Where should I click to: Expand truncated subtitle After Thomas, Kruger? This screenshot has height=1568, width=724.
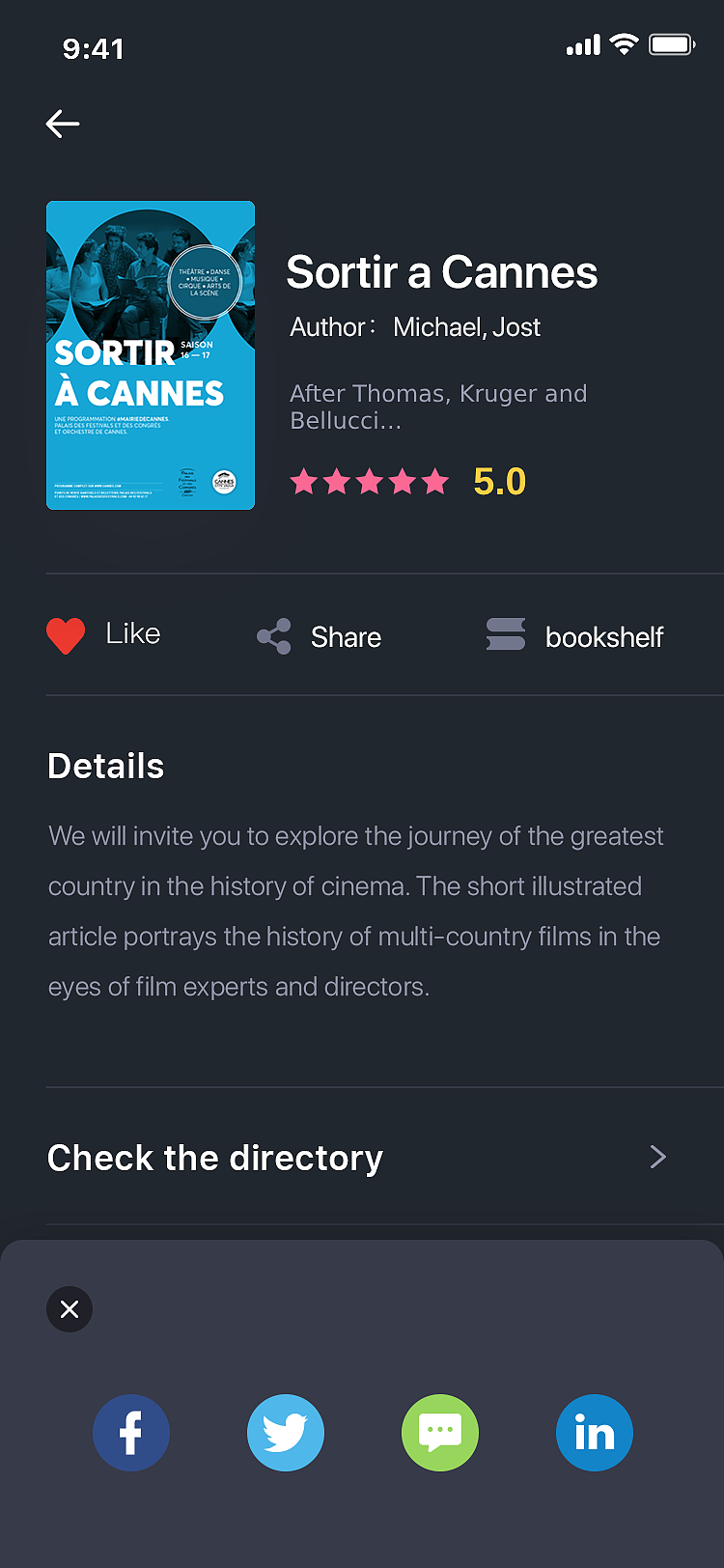click(438, 406)
